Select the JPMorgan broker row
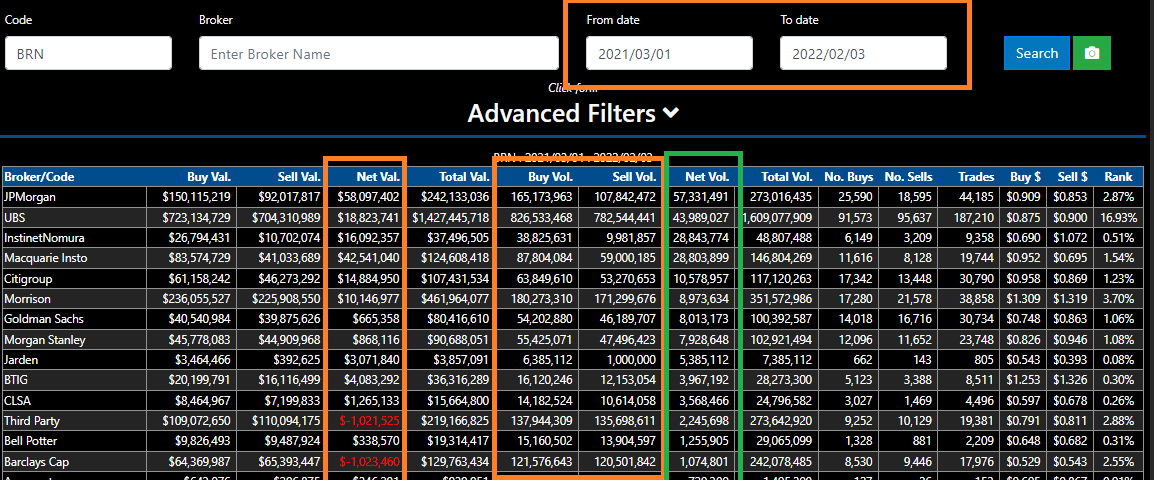Viewport: 1154px width, 480px height. click(x=30, y=197)
